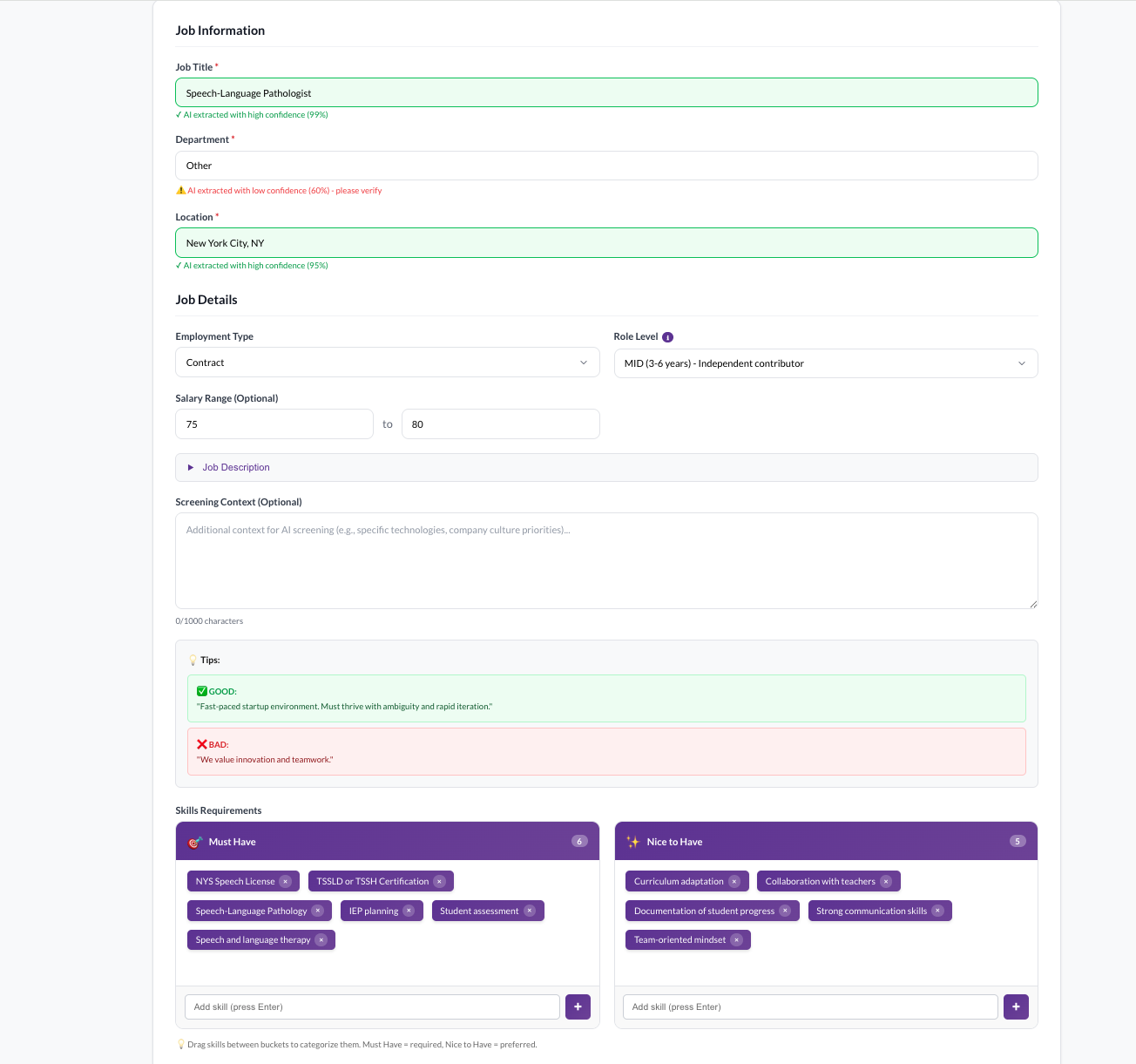The height and width of the screenshot is (1064, 1136).
Task: Remove the NYS Speech License skill tag
Action: (285, 882)
